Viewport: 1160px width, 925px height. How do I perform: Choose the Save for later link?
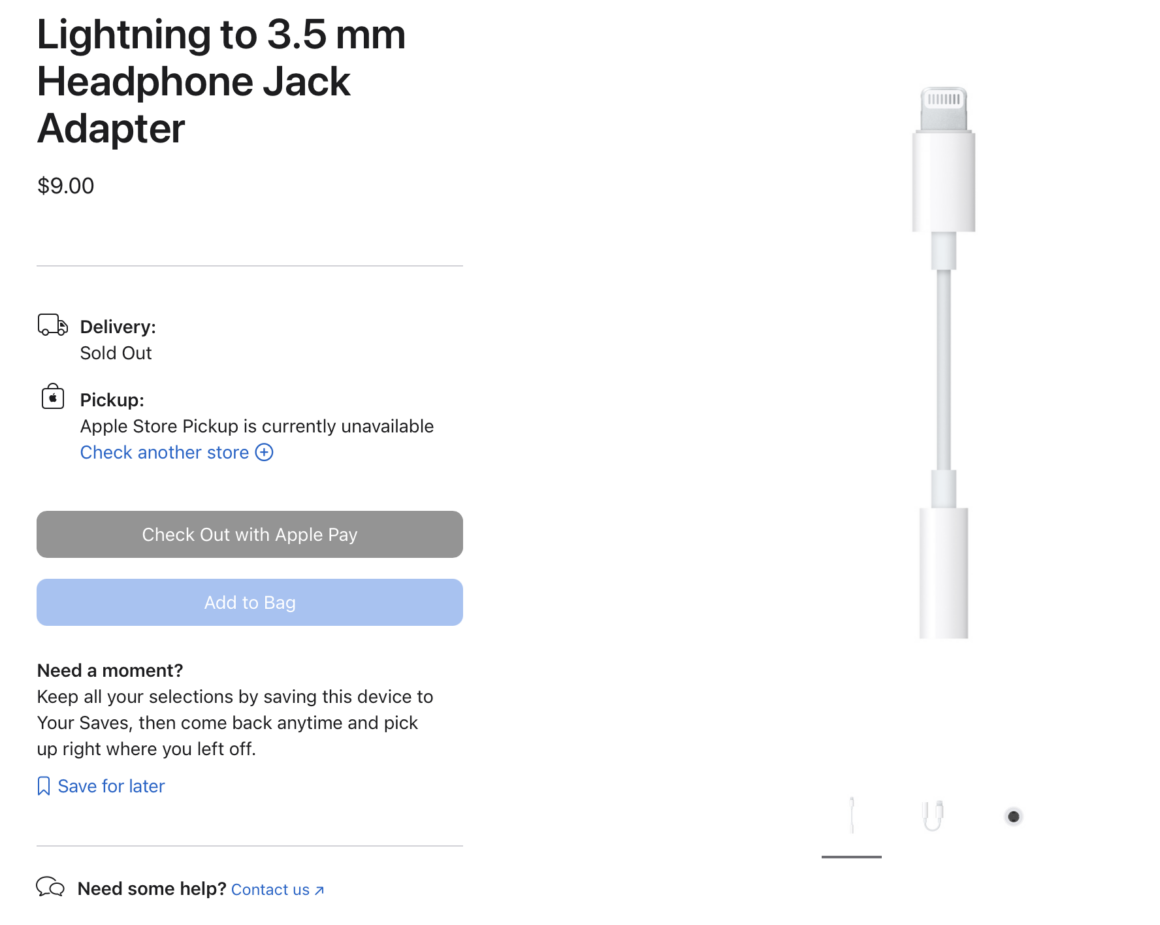[x=111, y=787]
